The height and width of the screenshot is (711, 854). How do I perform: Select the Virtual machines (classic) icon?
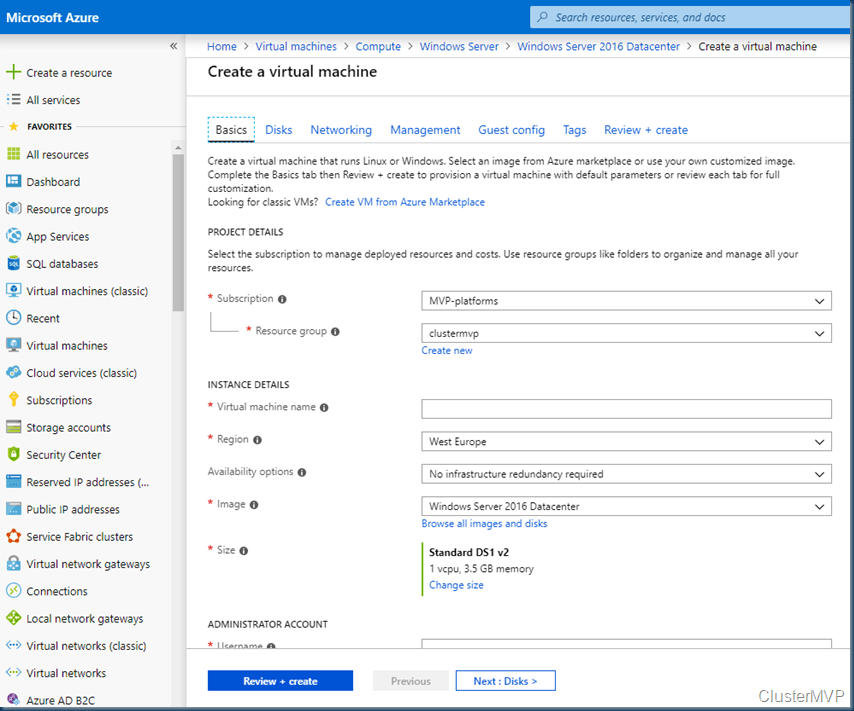coord(13,290)
